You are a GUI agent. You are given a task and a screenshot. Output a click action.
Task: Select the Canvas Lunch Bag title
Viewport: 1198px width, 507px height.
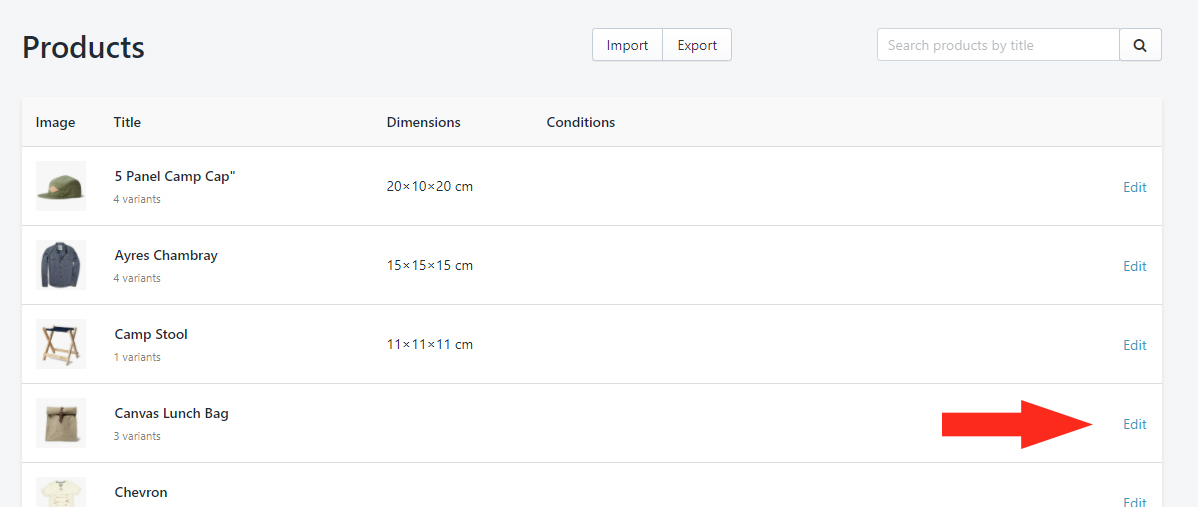[171, 413]
